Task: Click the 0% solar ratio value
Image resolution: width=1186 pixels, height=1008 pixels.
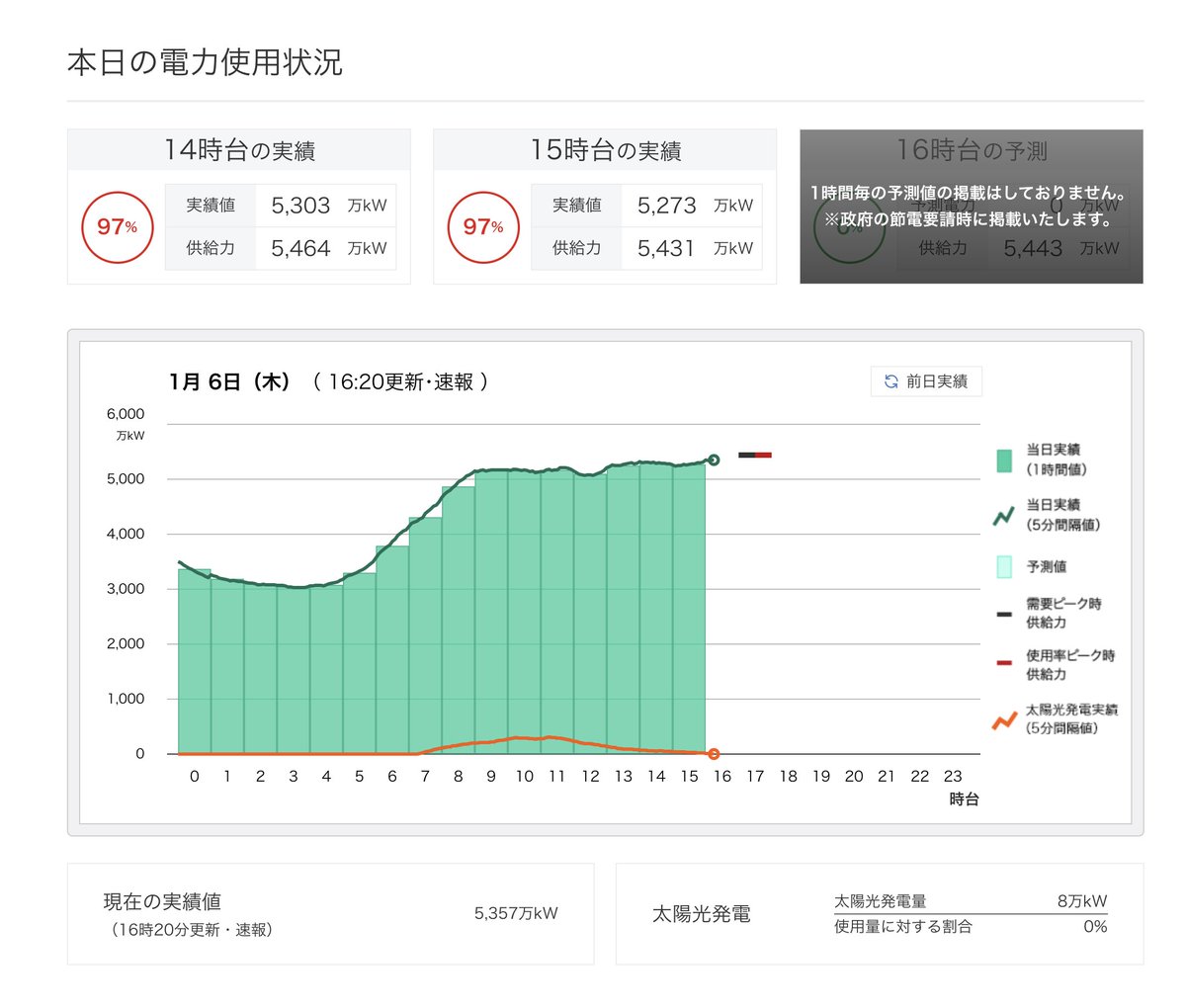Action: pyautogui.click(x=1095, y=926)
